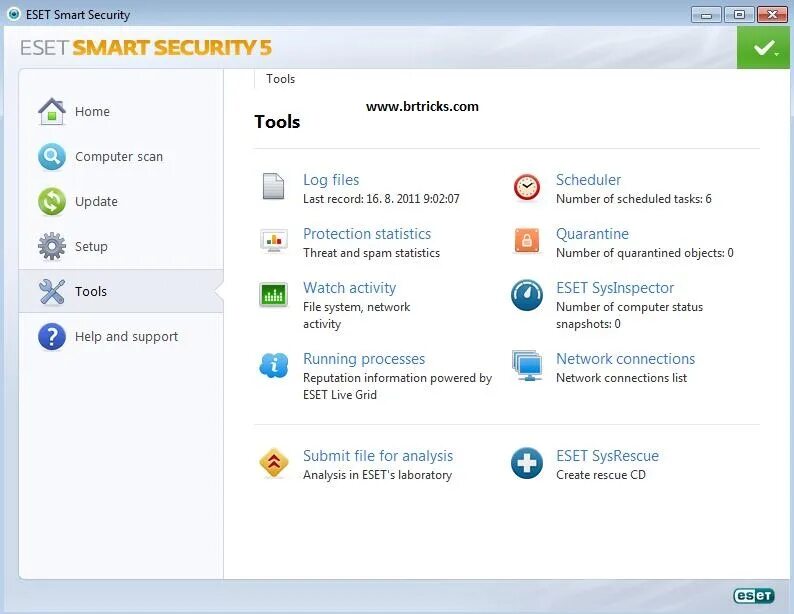This screenshot has width=794, height=614.
Task: Click the ESET eye icon in title bar
Action: (x=14, y=14)
